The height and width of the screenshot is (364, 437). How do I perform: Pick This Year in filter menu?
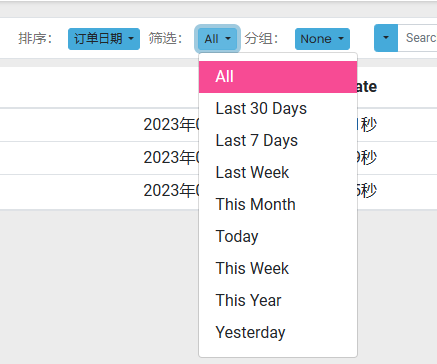coord(278,301)
